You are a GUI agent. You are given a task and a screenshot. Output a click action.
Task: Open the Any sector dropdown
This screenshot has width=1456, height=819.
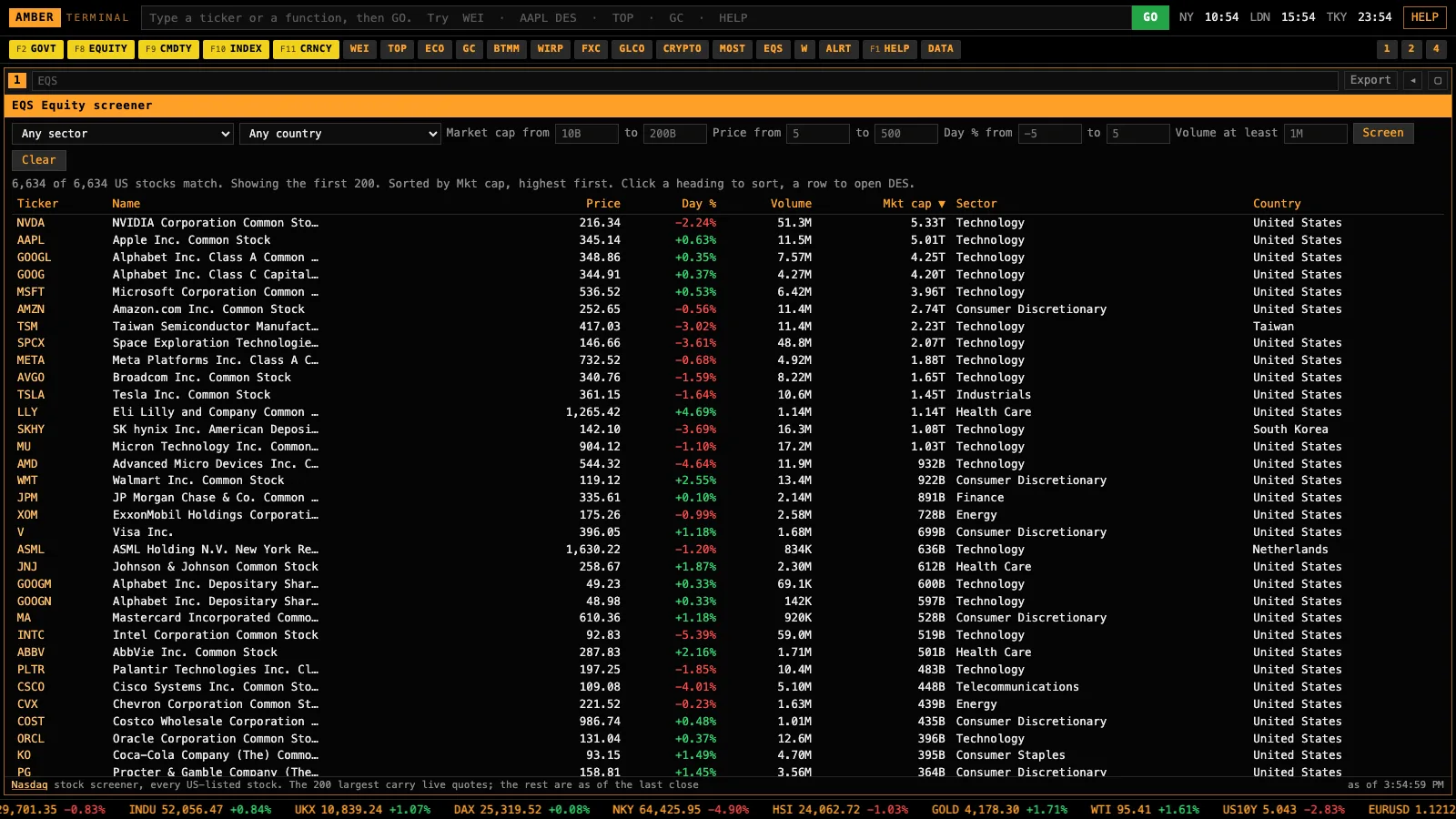123,134
